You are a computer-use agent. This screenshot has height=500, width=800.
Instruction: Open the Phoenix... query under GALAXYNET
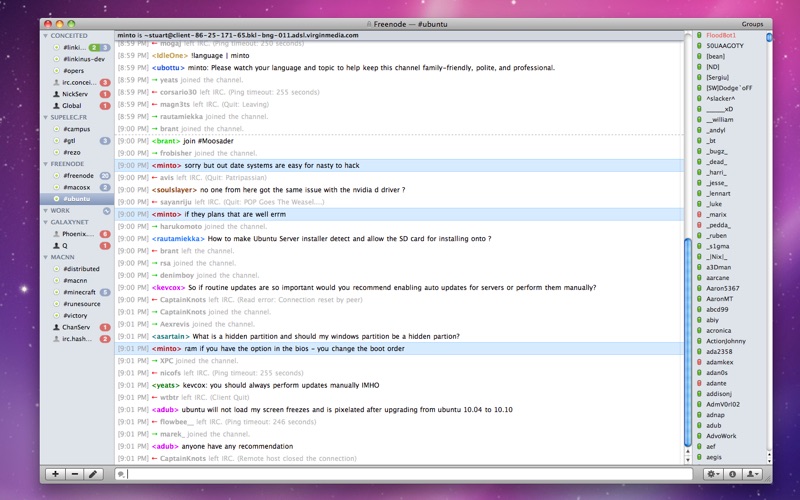[x=77, y=234]
